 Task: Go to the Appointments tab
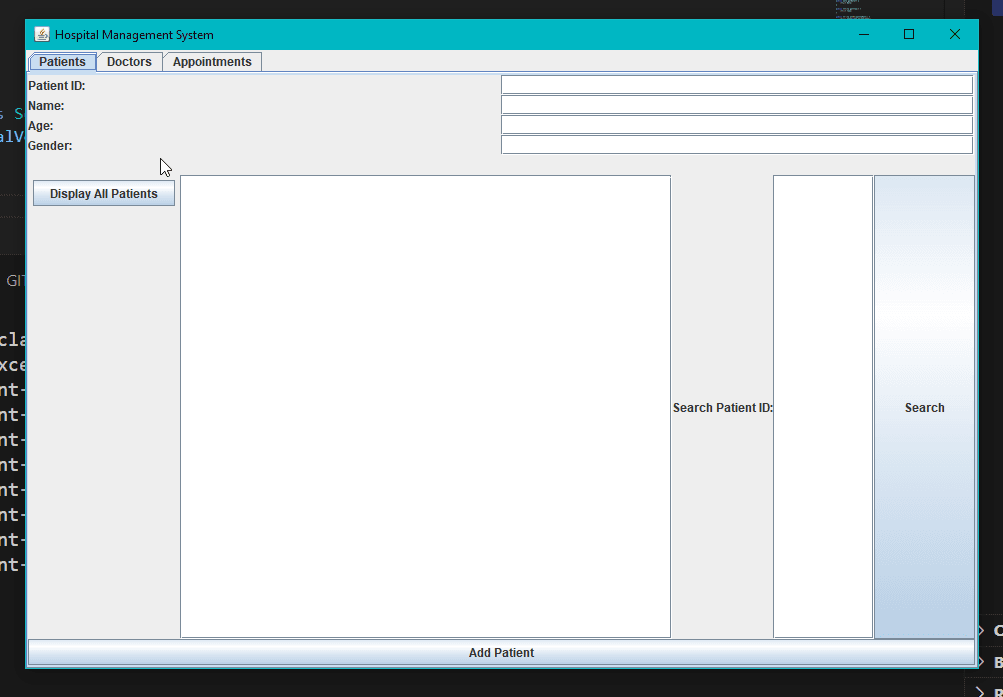pyautogui.click(x=212, y=62)
